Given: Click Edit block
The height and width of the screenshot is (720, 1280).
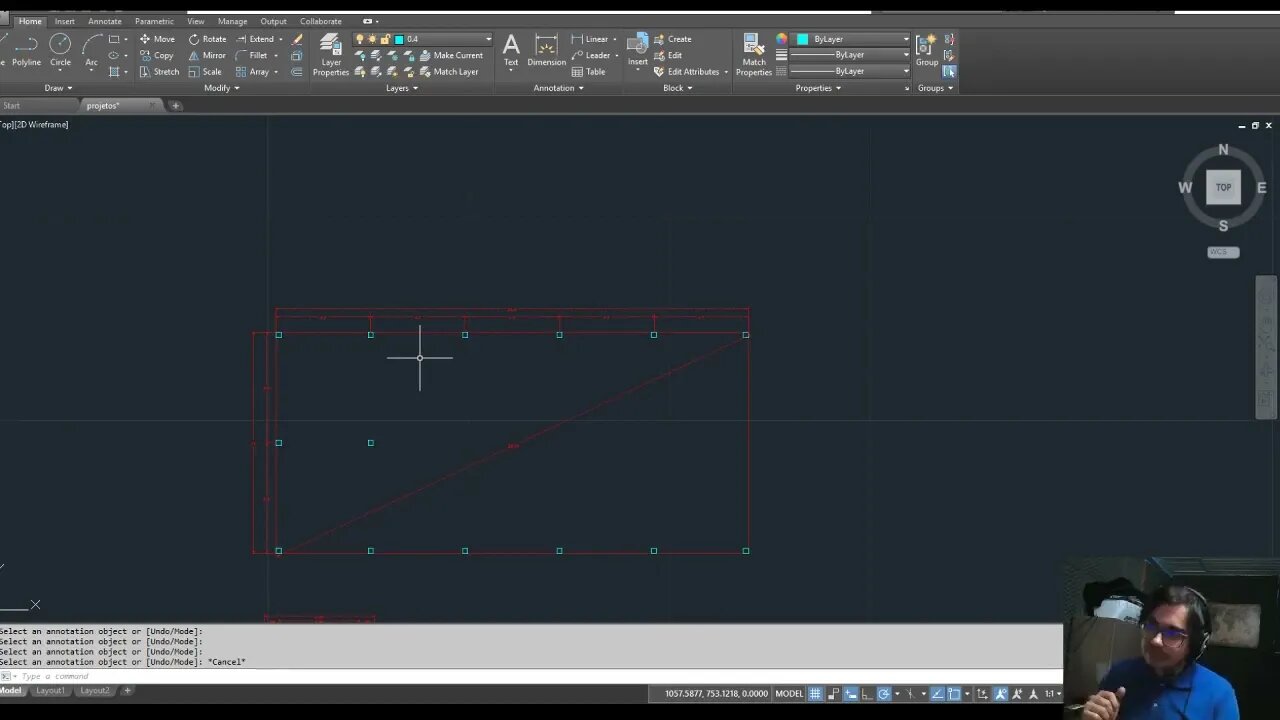Looking at the screenshot, I should [x=668, y=55].
